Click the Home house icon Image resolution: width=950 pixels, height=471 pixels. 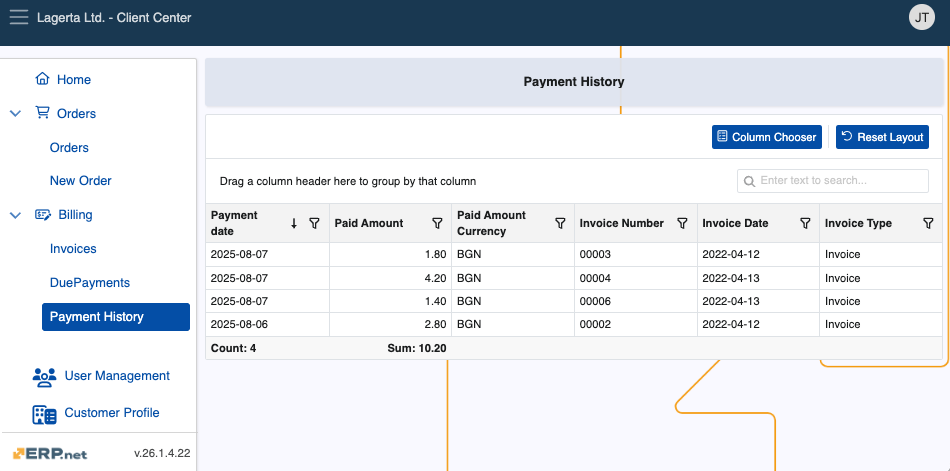[42, 79]
